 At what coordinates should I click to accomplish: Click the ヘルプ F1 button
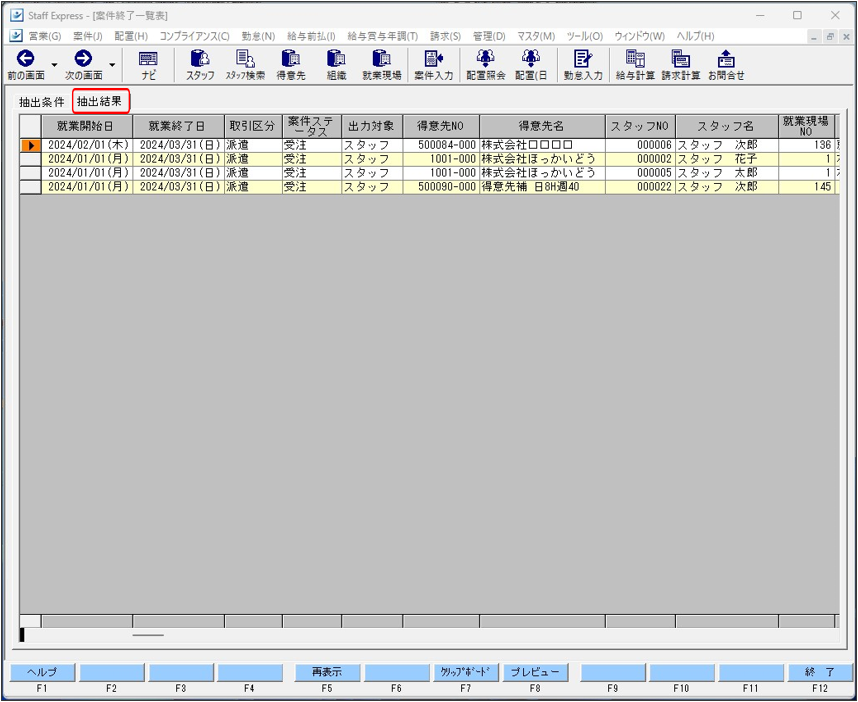(42, 672)
